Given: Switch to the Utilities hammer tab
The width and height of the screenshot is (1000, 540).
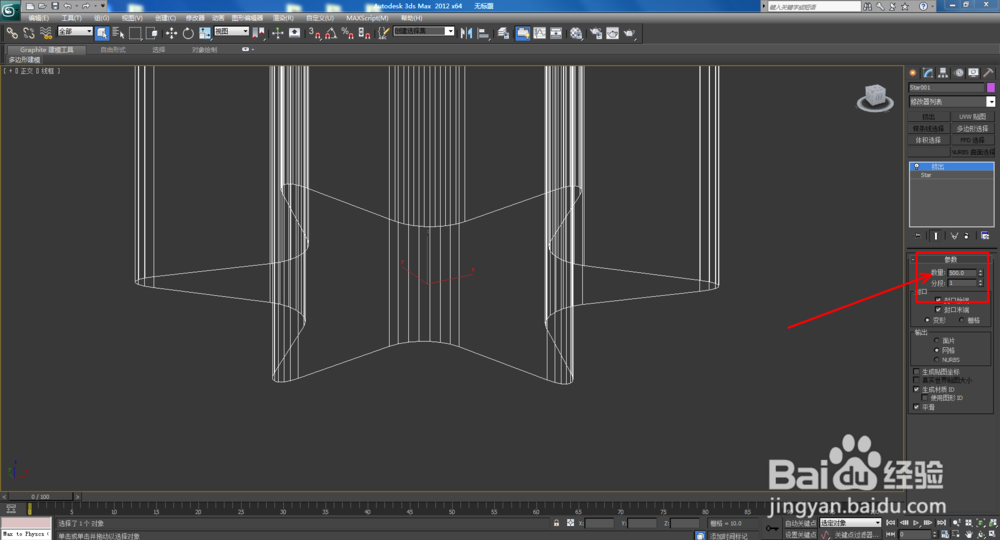Looking at the screenshot, I should pyautogui.click(x=988, y=73).
